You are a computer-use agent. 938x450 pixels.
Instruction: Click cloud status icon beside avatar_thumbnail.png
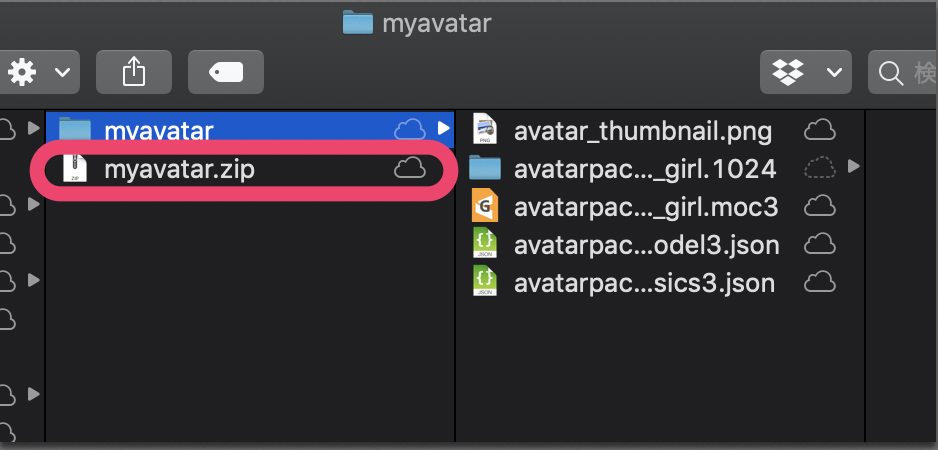820,129
